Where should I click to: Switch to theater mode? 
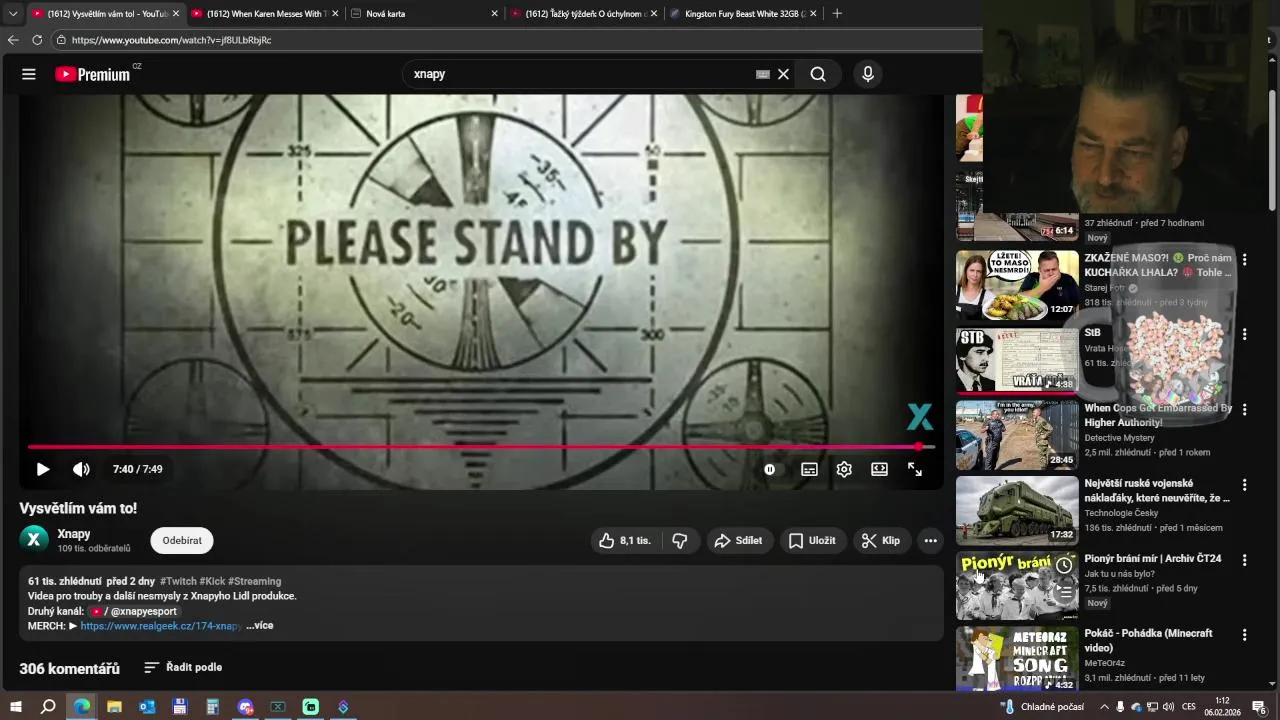(x=879, y=469)
